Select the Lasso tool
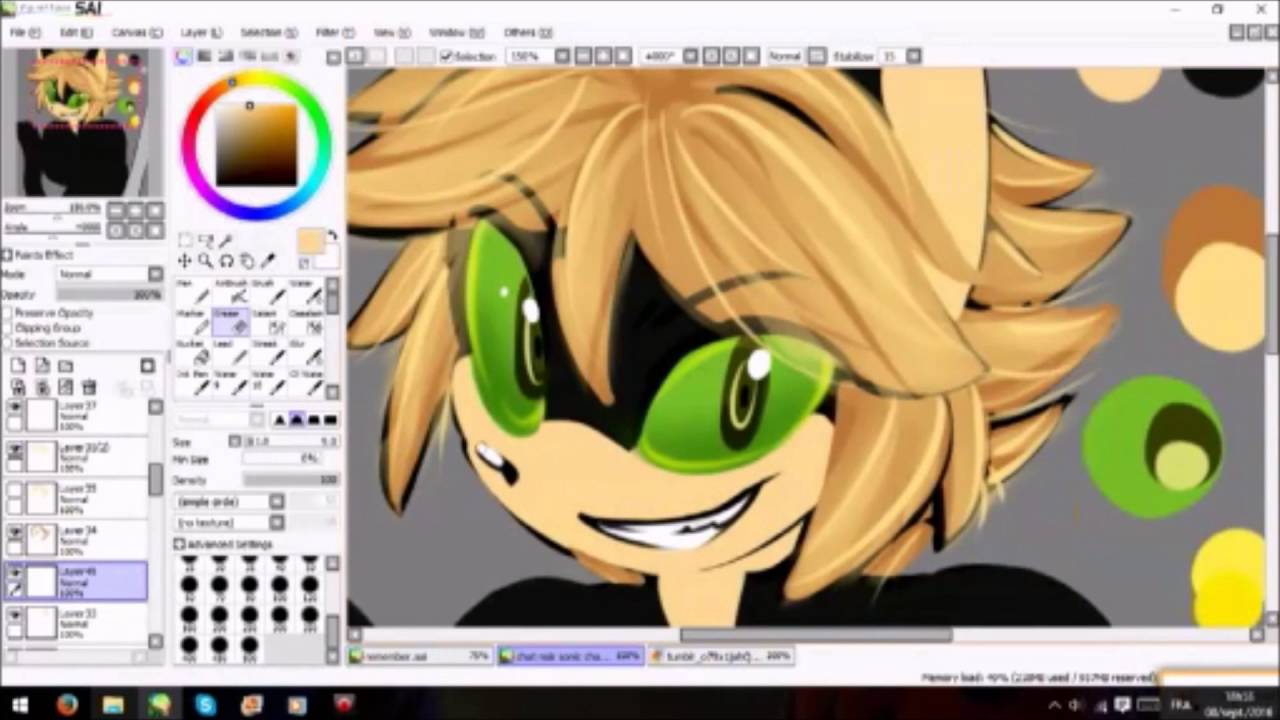1280x720 pixels. pyautogui.click(x=206, y=241)
